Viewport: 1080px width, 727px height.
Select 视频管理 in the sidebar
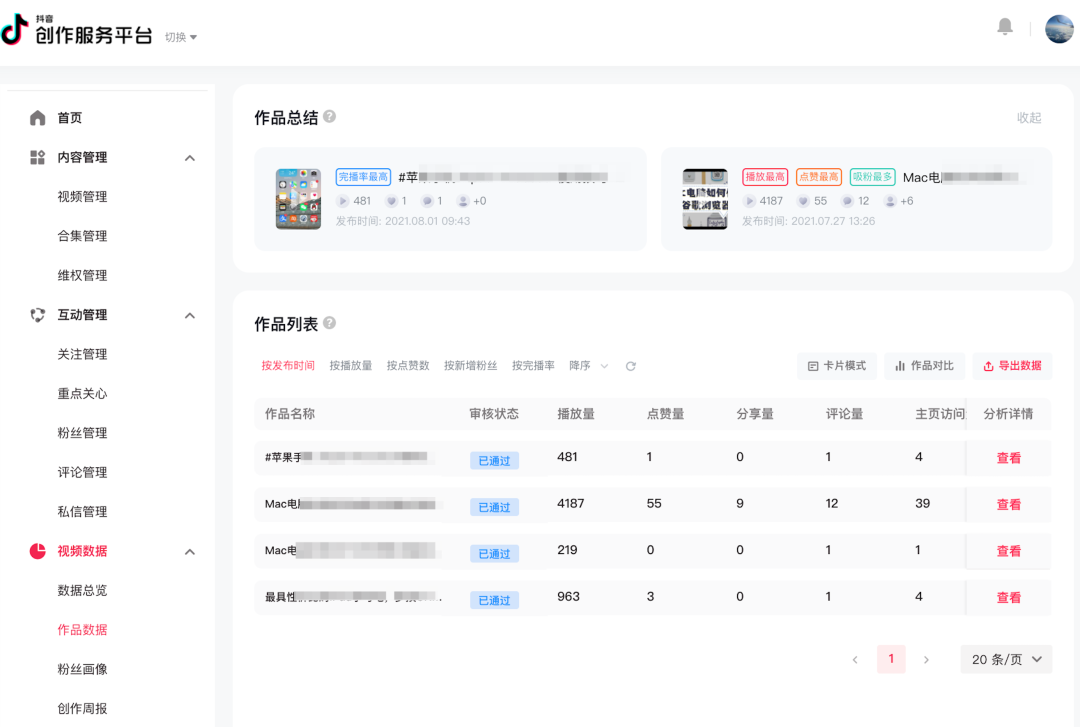[x=82, y=197]
